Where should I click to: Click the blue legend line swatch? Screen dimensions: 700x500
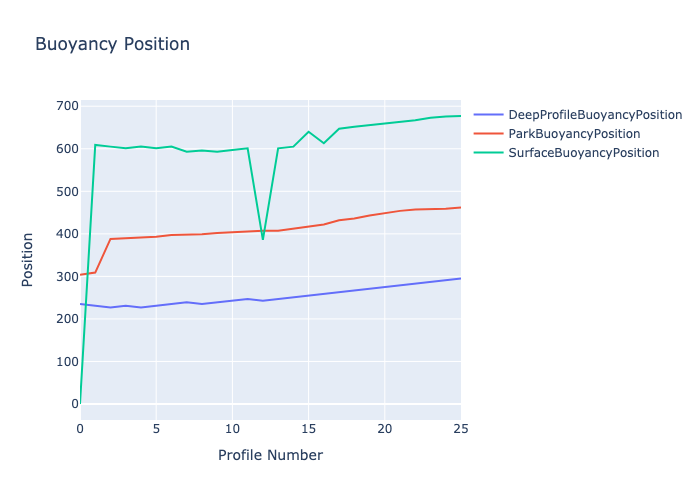coord(488,115)
